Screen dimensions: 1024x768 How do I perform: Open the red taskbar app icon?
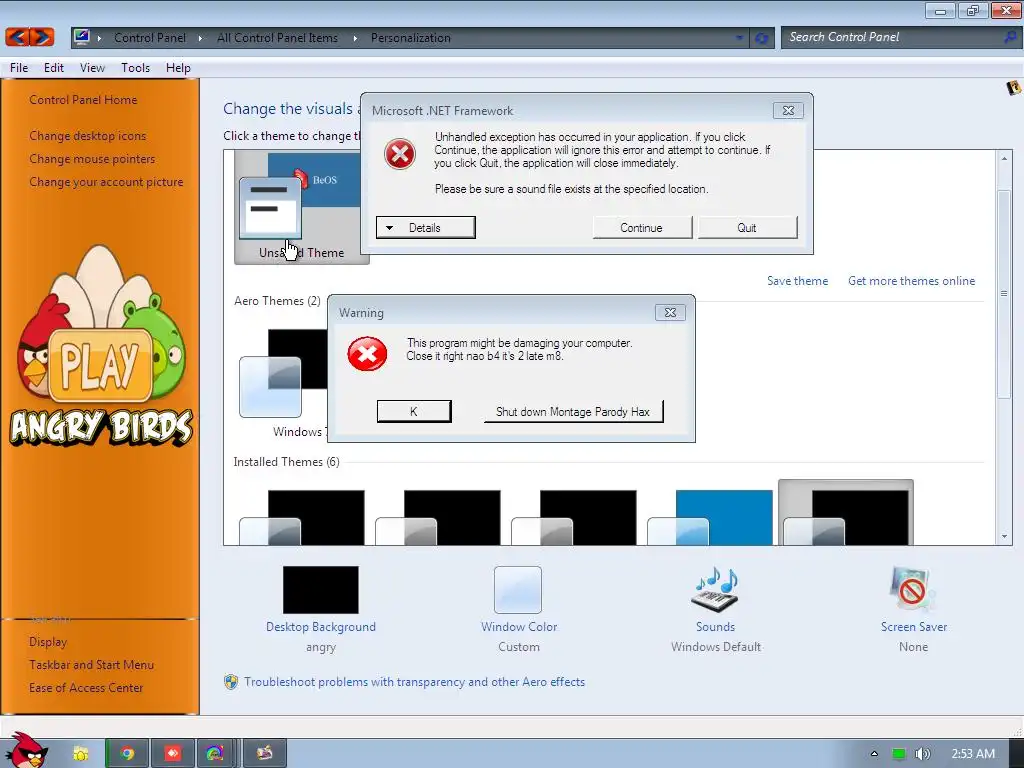[173, 754]
